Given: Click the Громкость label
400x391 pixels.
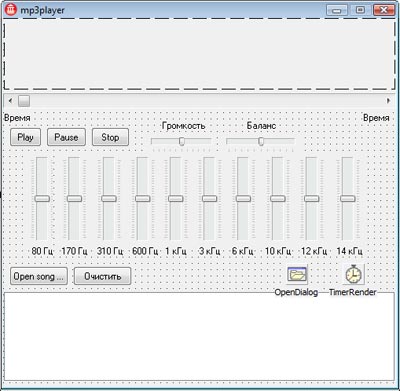Looking at the screenshot, I should [183, 126].
